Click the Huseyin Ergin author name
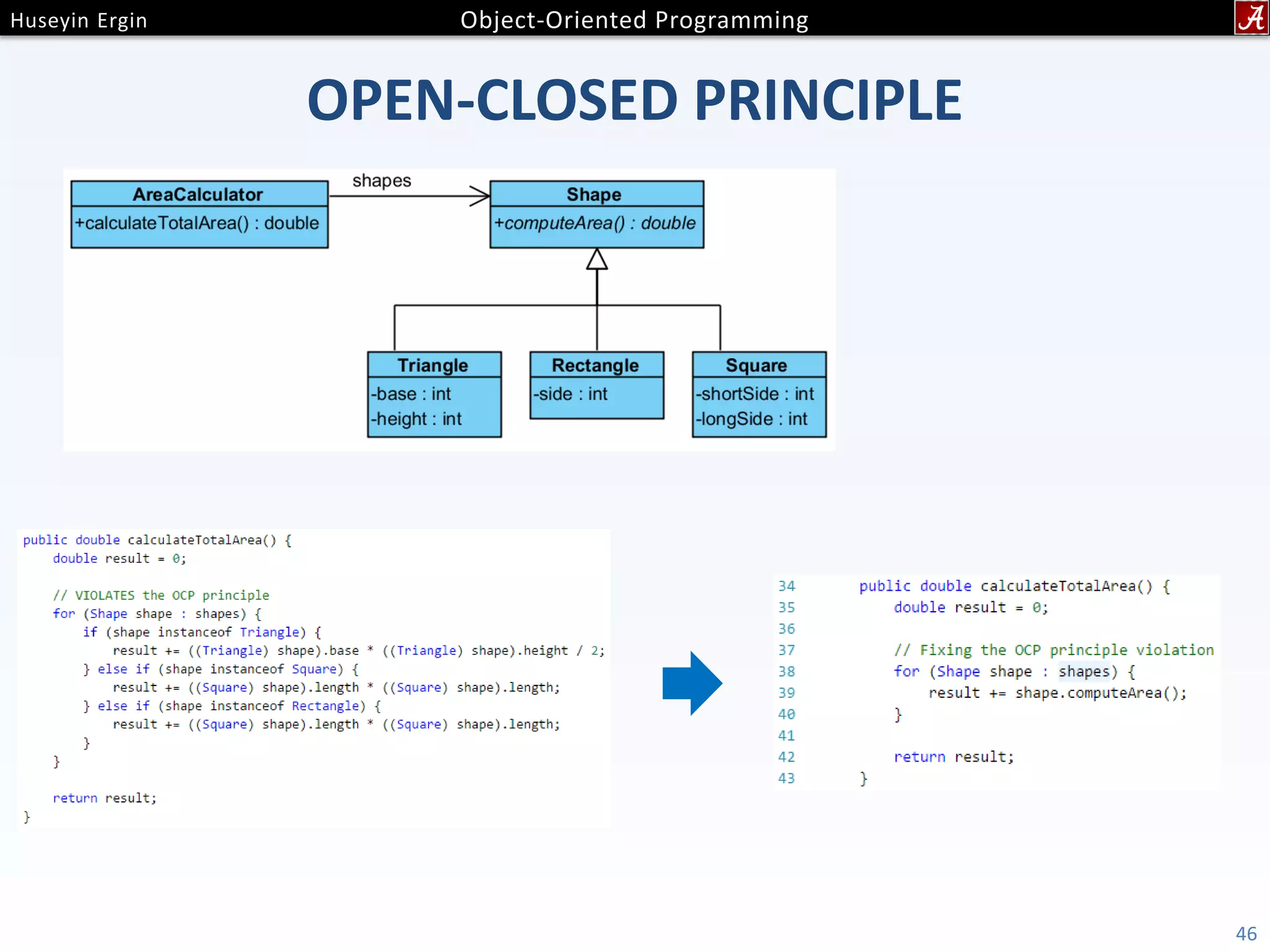 pos(79,20)
